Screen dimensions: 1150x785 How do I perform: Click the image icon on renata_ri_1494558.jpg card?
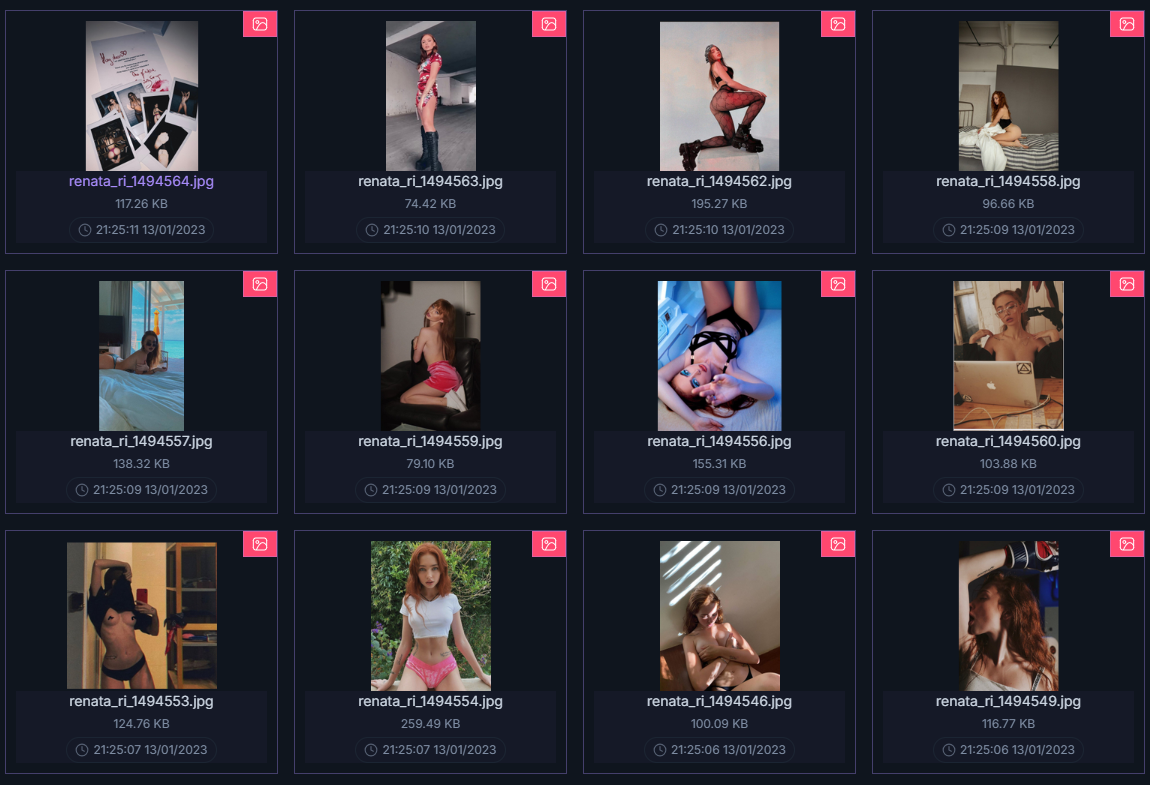click(x=1127, y=24)
